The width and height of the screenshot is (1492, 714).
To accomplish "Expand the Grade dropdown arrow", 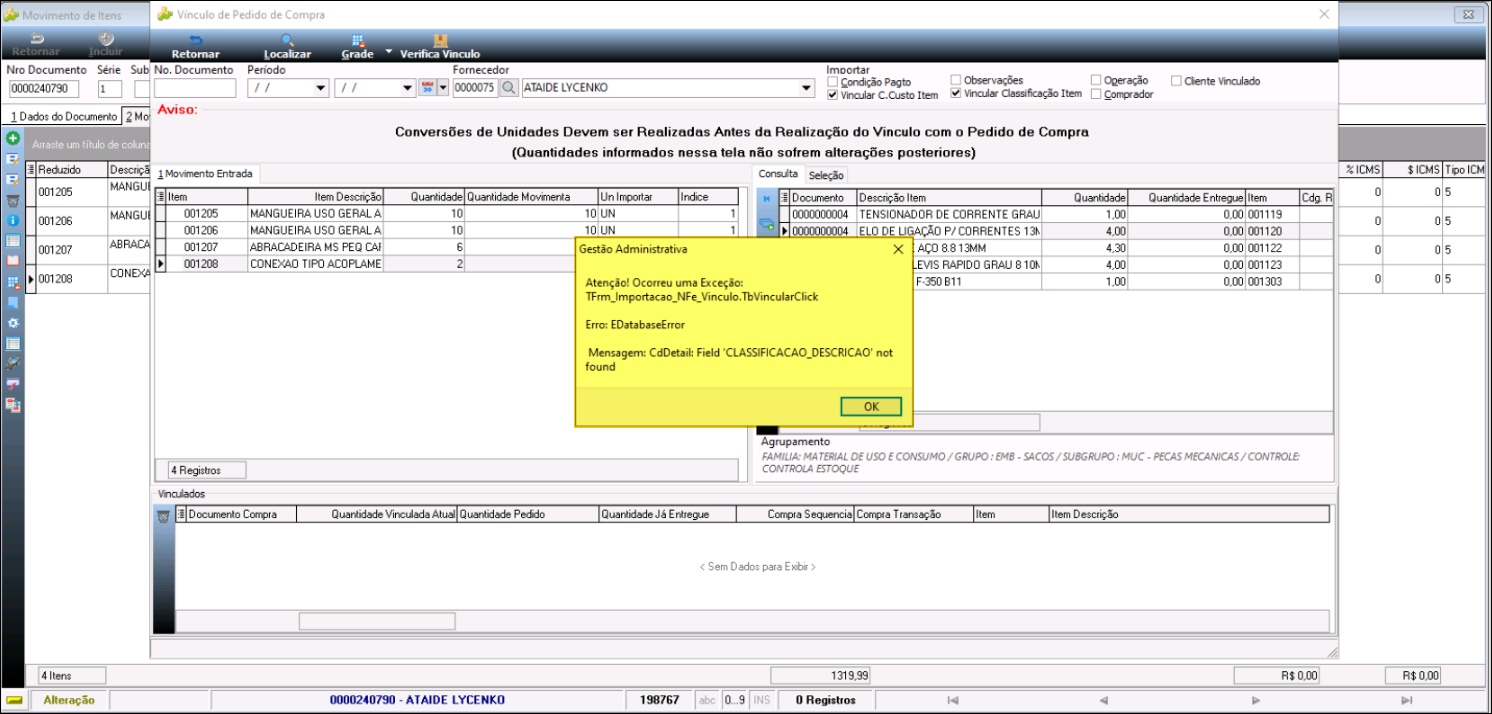I will (x=388, y=49).
